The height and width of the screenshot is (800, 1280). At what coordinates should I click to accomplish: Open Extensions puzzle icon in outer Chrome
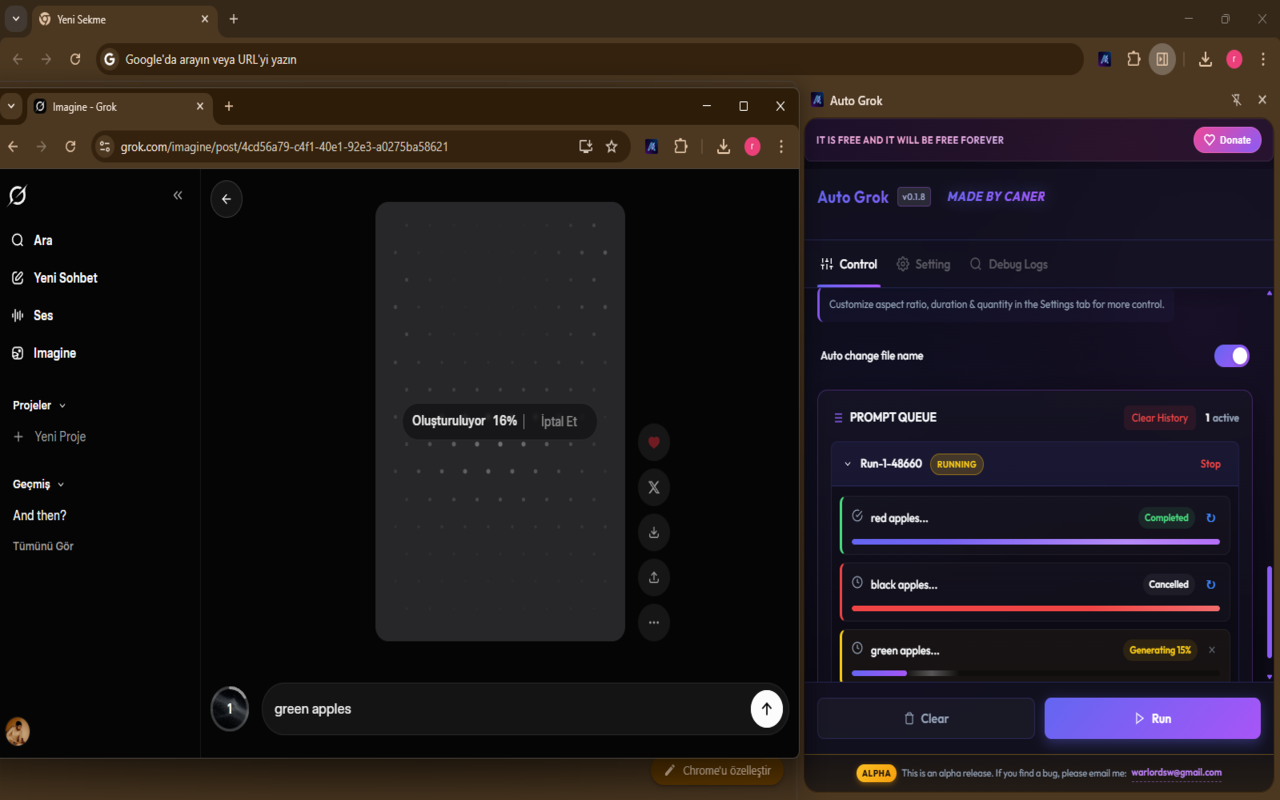(x=1133, y=59)
